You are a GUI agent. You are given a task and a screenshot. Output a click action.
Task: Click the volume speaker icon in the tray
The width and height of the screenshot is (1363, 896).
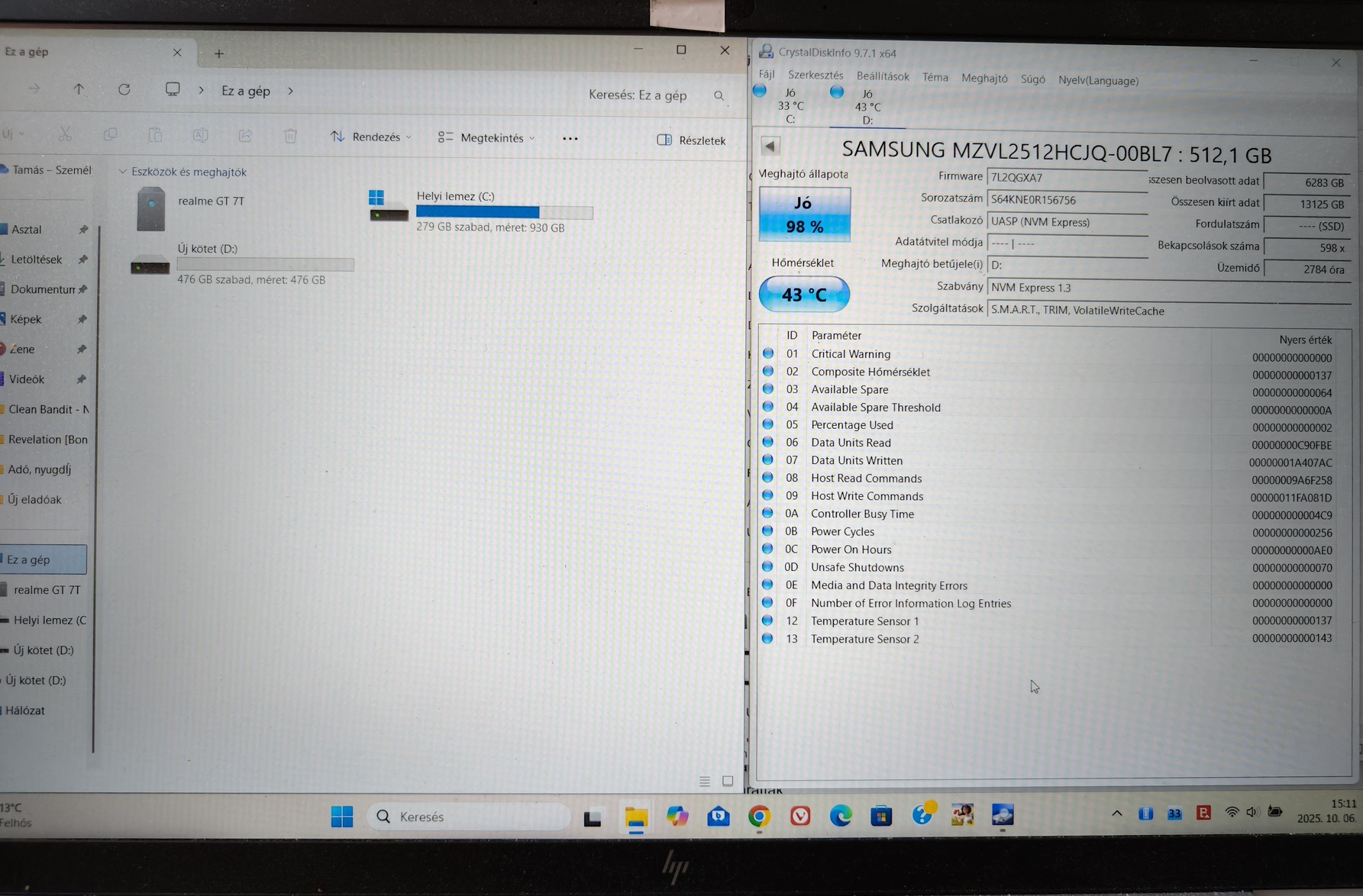pos(1252,812)
